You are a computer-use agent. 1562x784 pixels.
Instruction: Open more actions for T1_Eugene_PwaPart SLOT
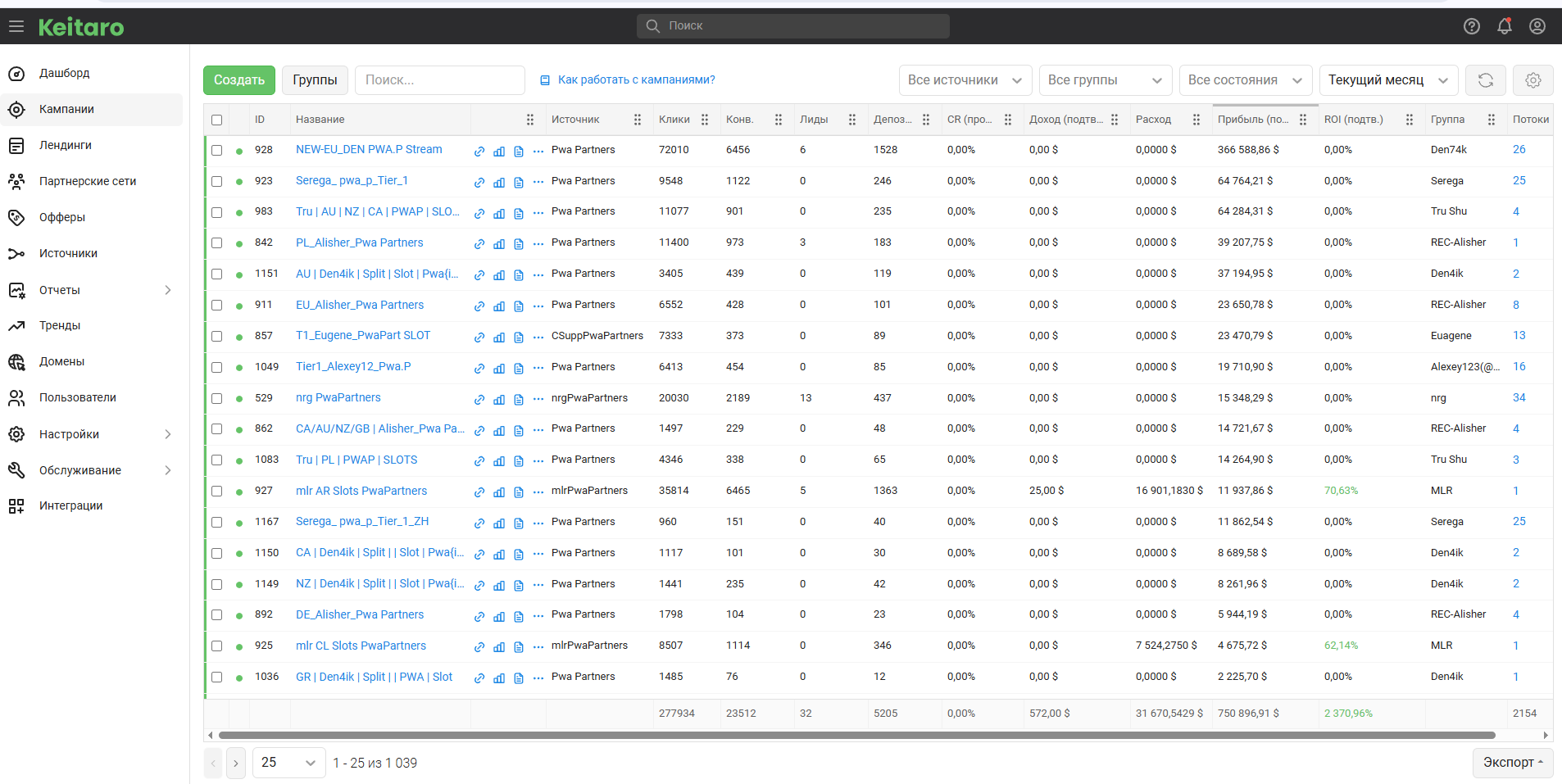[538, 337]
